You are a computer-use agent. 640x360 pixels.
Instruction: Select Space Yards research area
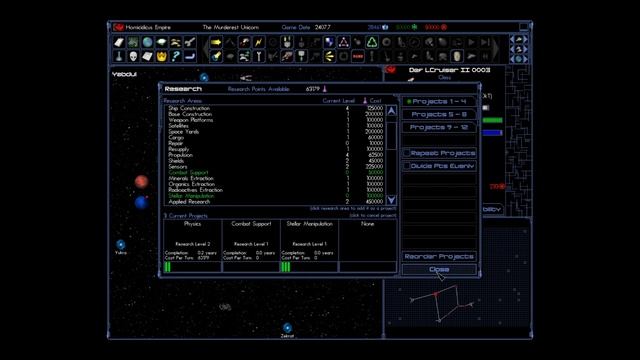tap(276, 131)
